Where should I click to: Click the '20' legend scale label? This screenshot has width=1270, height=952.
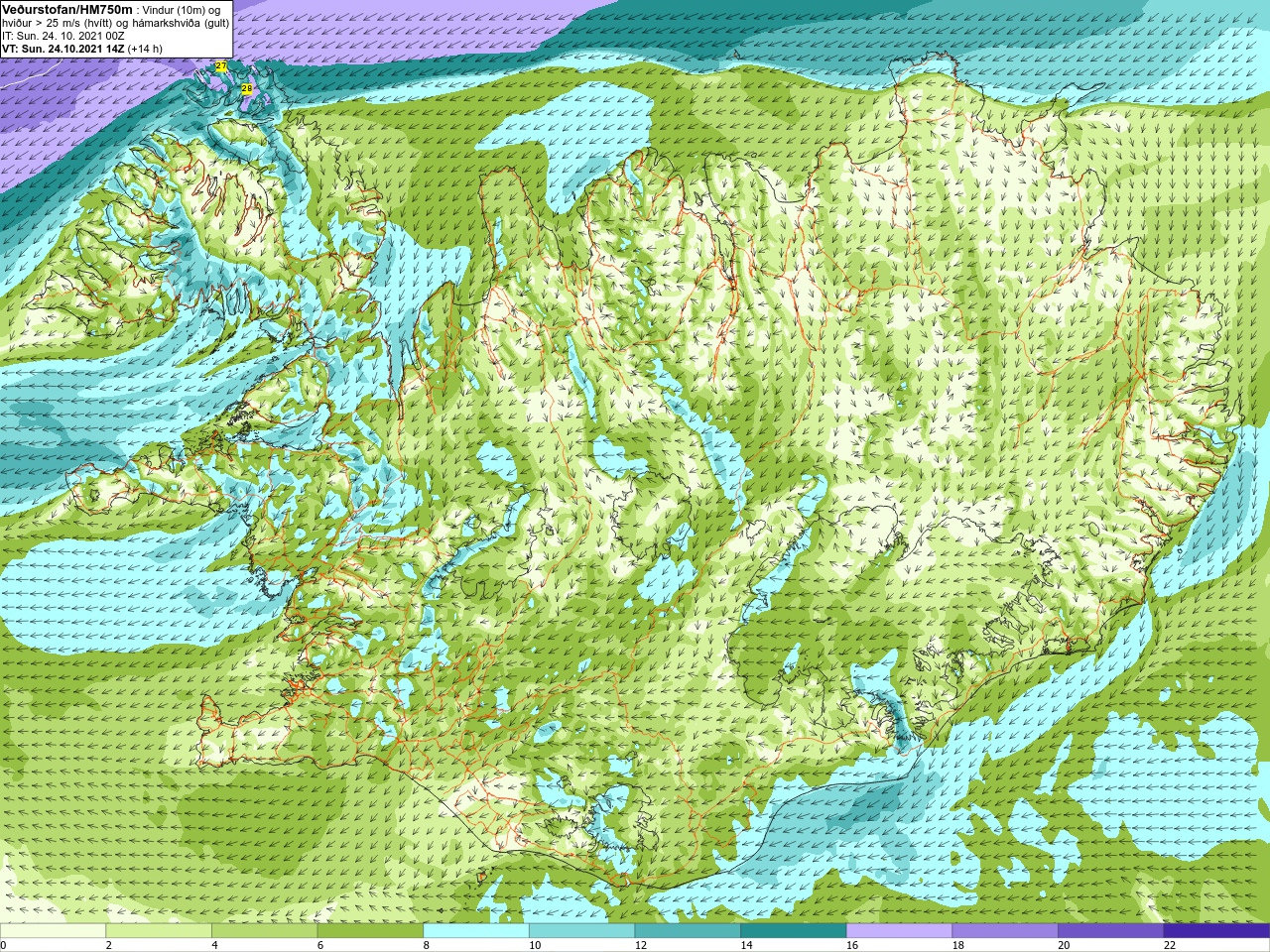[x=1064, y=945]
